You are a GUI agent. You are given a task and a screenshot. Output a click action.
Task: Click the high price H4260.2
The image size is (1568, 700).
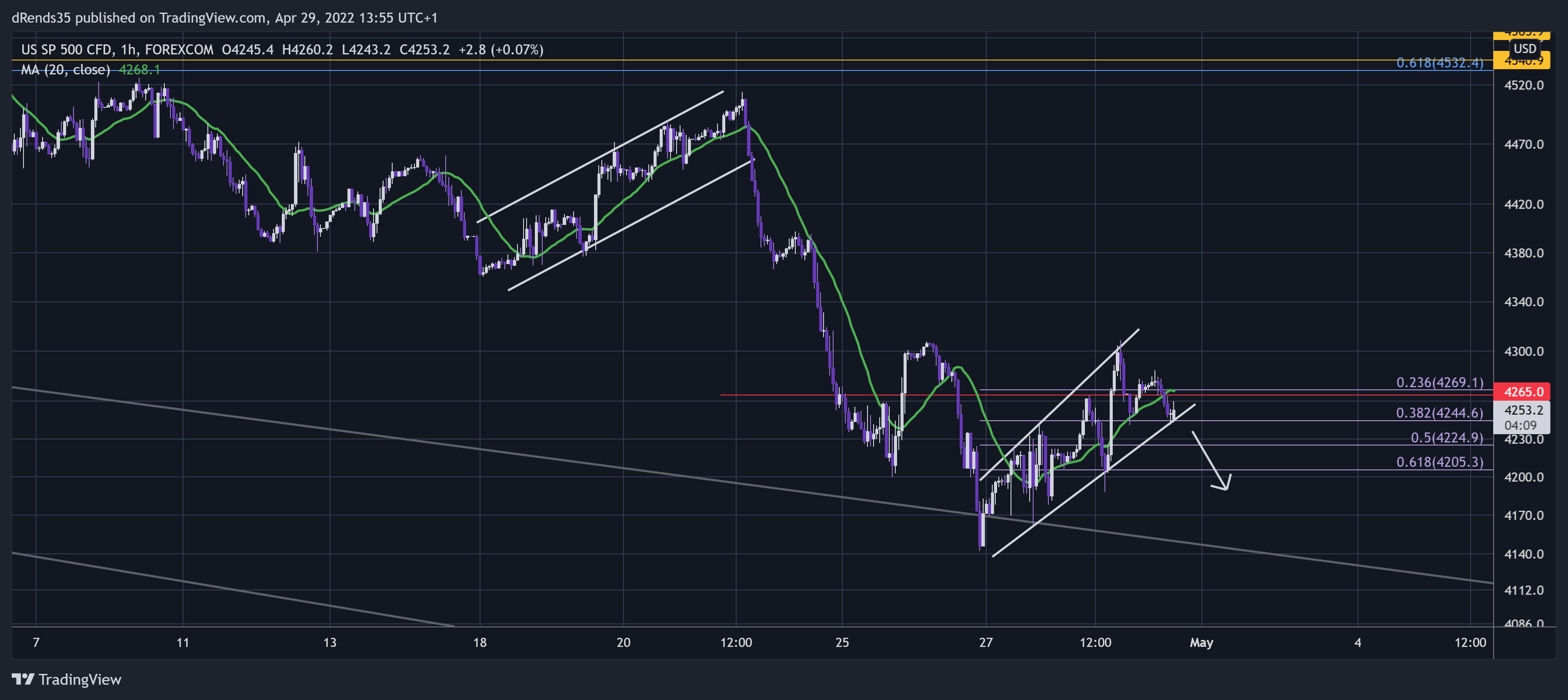(x=307, y=49)
